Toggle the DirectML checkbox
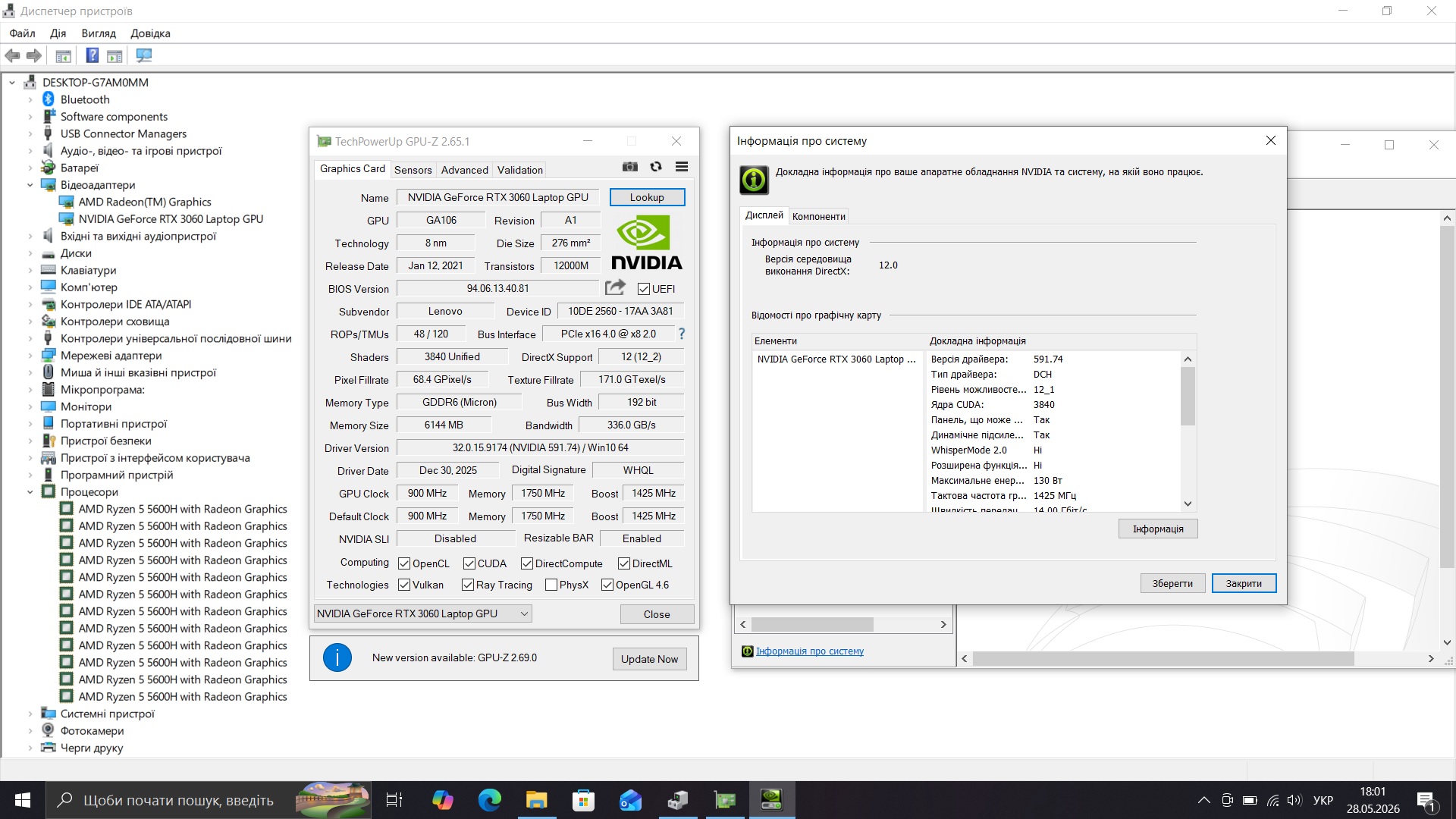This screenshot has width=1456, height=819. tap(624, 563)
